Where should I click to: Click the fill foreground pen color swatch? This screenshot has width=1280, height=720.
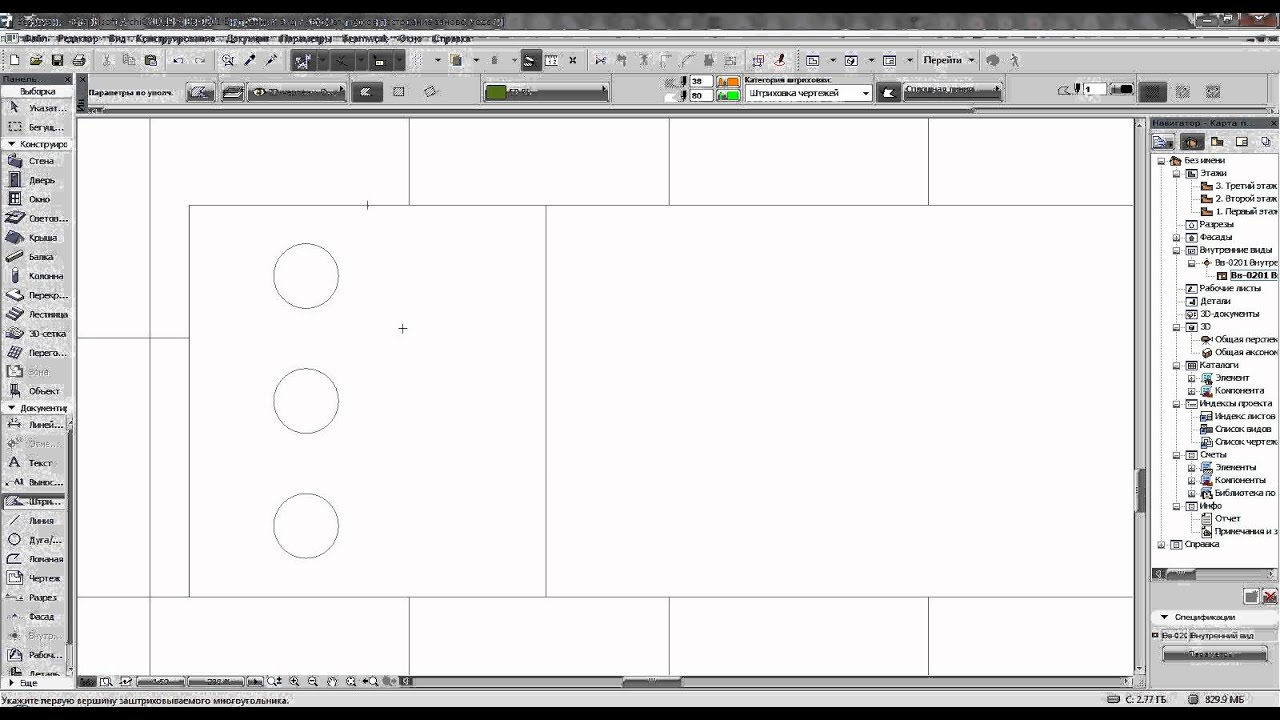click(x=727, y=81)
